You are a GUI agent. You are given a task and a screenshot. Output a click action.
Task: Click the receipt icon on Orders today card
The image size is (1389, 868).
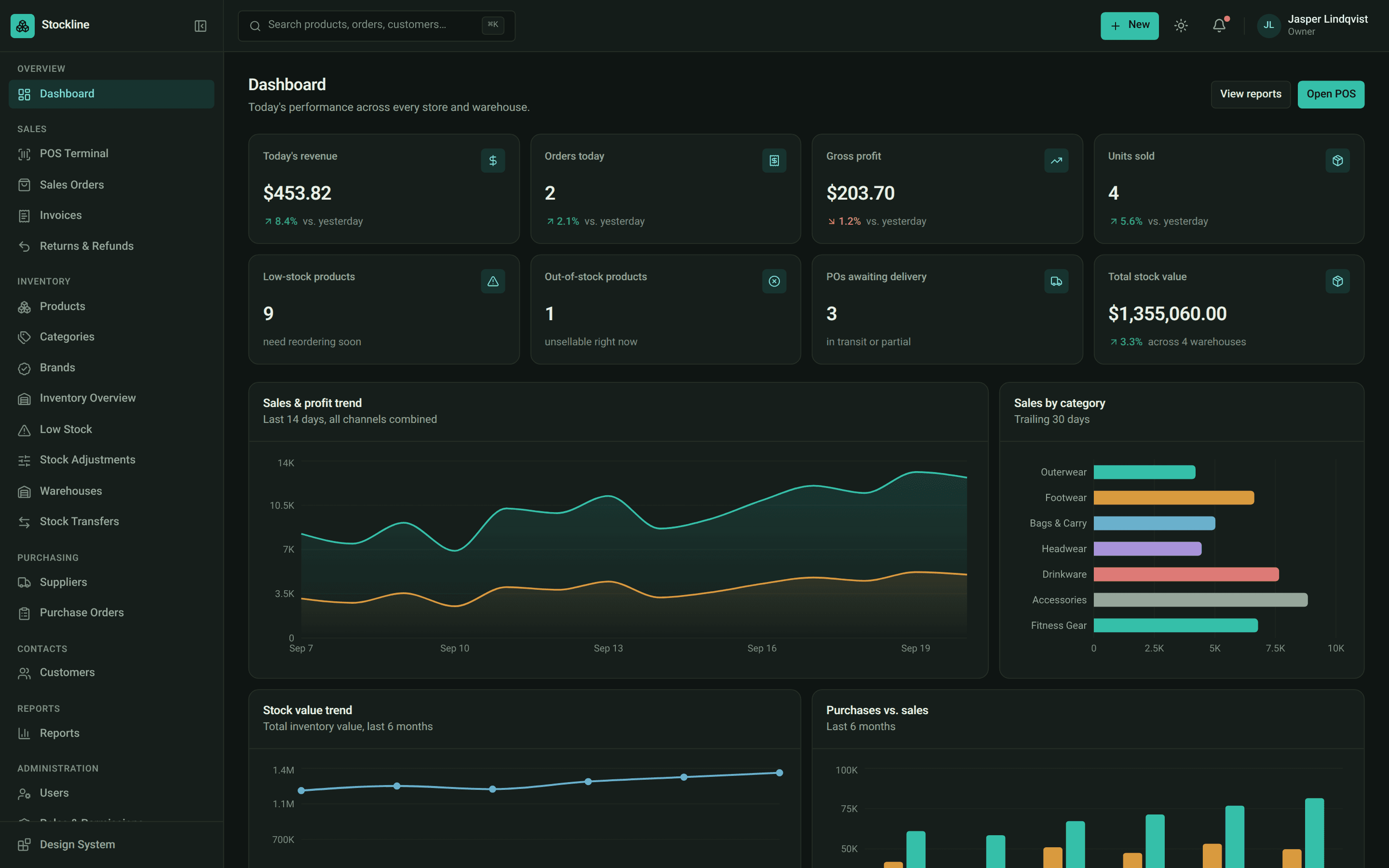[774, 161]
